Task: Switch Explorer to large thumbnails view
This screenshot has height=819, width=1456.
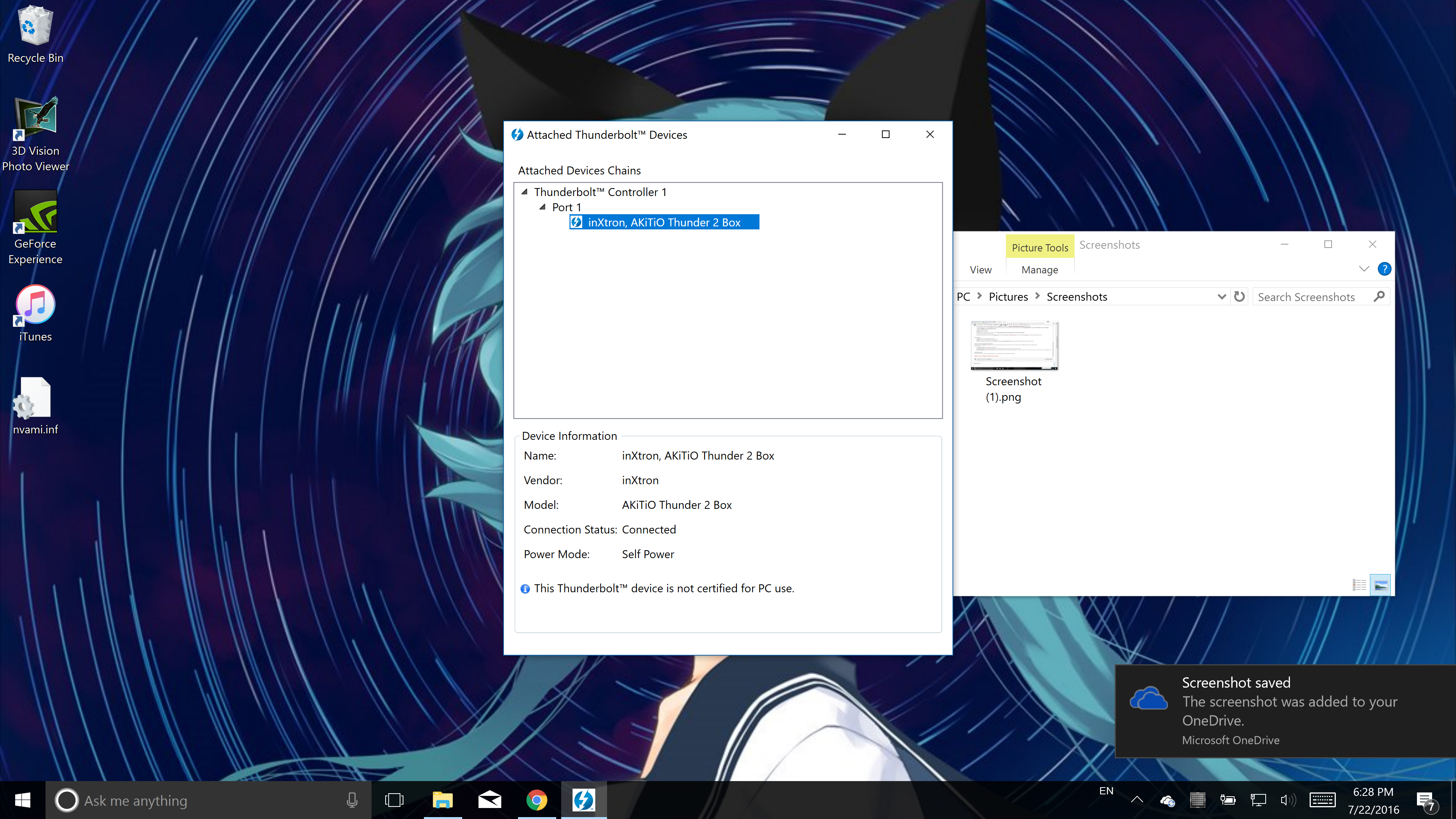Action: click(1380, 585)
